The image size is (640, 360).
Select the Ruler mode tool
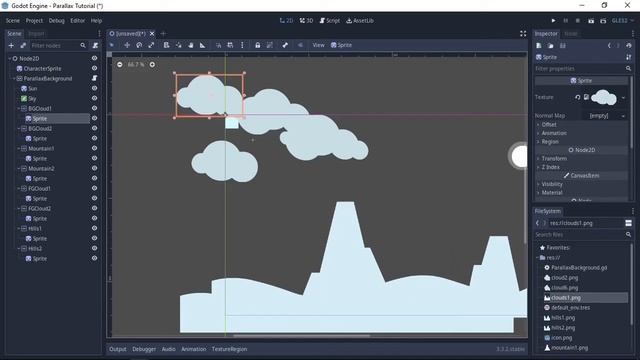202,45
